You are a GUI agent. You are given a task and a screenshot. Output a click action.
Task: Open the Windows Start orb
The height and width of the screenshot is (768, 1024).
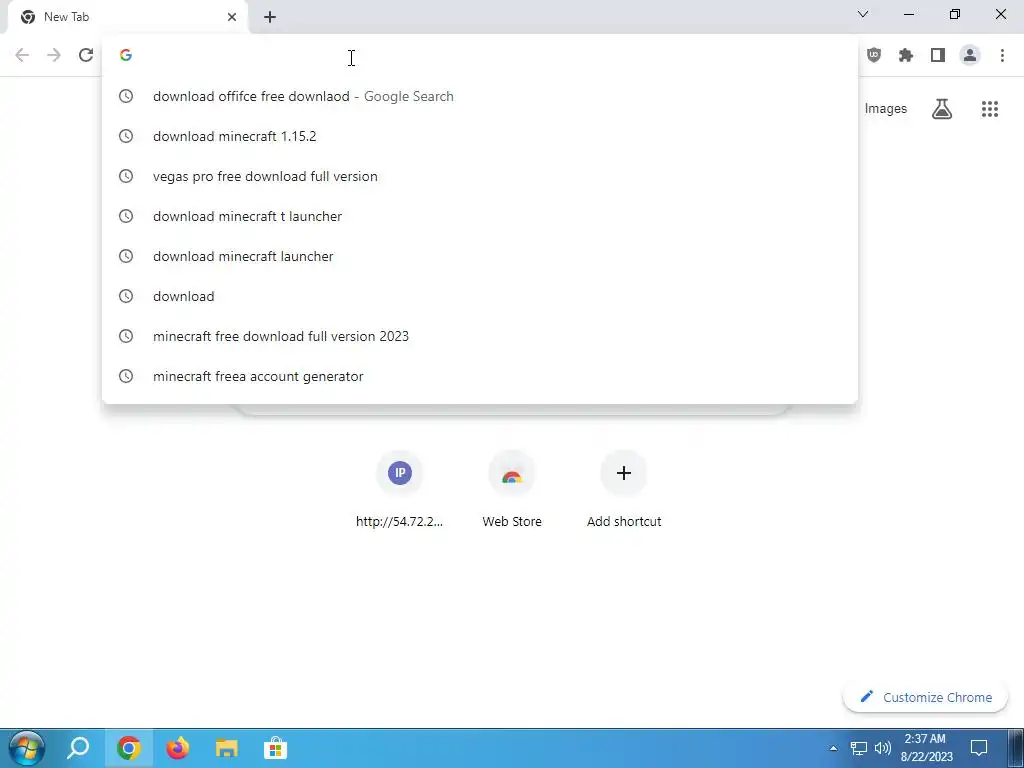pos(26,748)
